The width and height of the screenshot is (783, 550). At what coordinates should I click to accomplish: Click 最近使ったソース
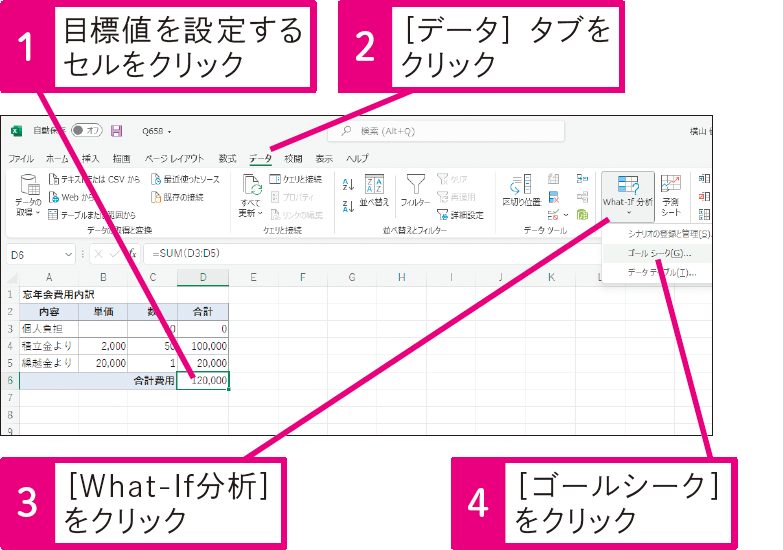[x=185, y=179]
